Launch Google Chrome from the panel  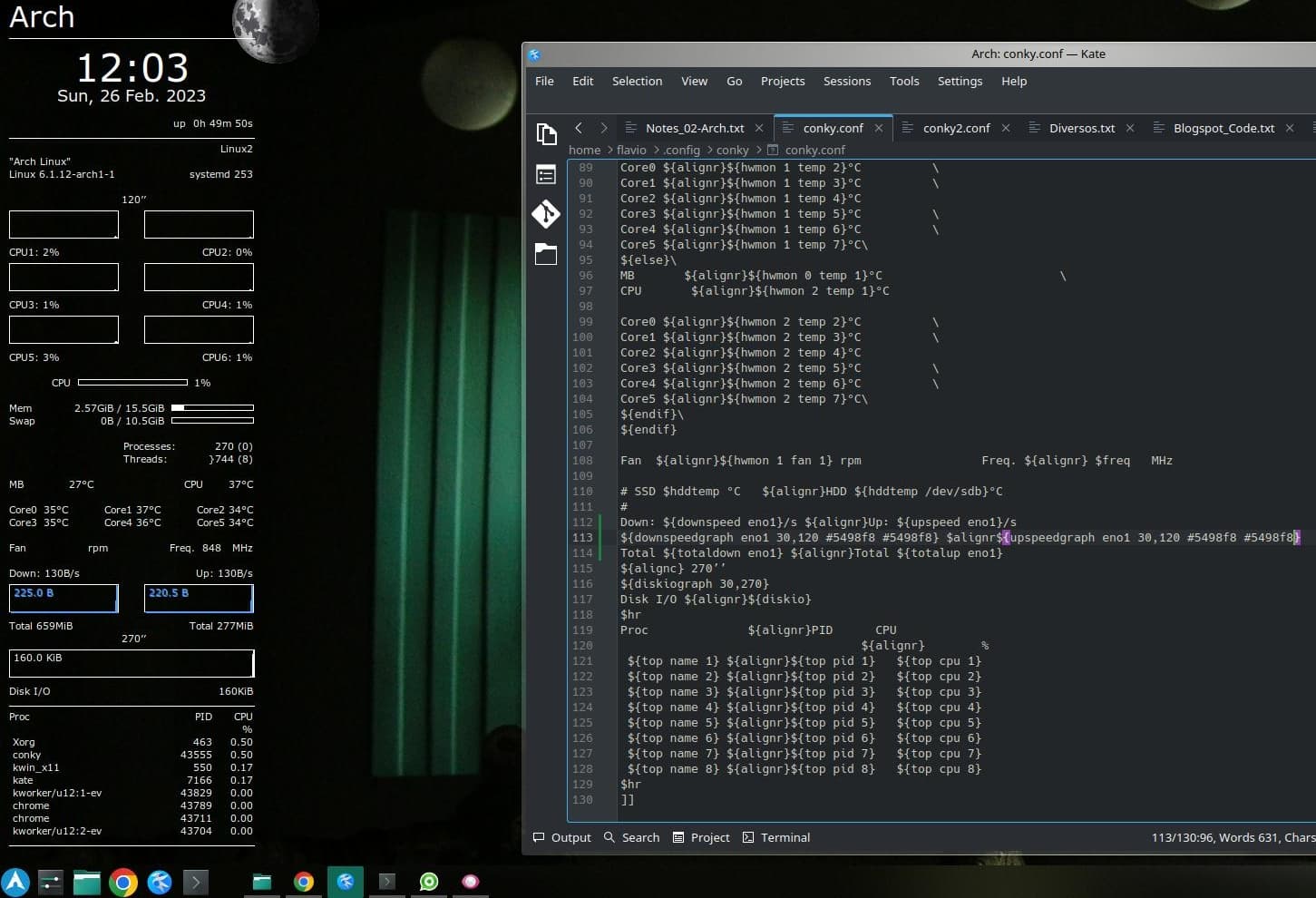pos(123,882)
